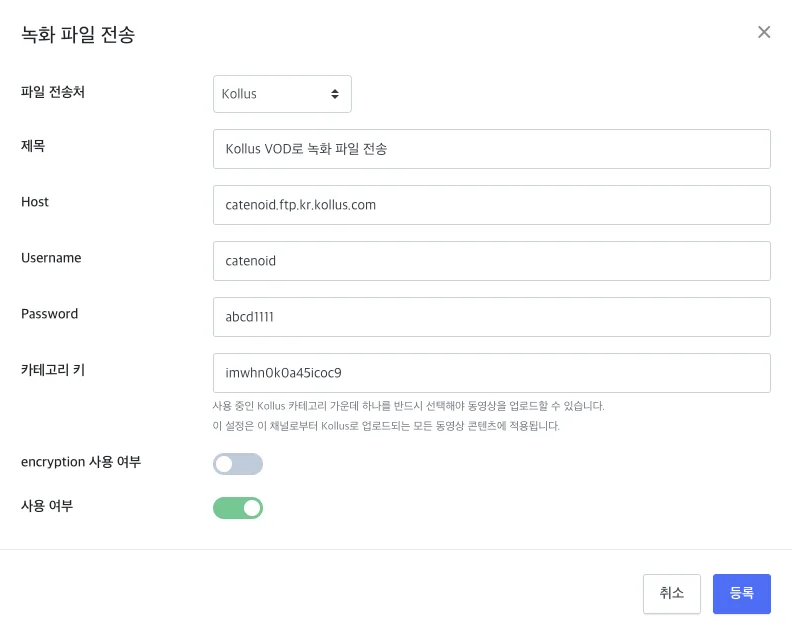Screen dimensions: 792x635
Task: Focus the 제목 input field
Action: (x=491, y=149)
